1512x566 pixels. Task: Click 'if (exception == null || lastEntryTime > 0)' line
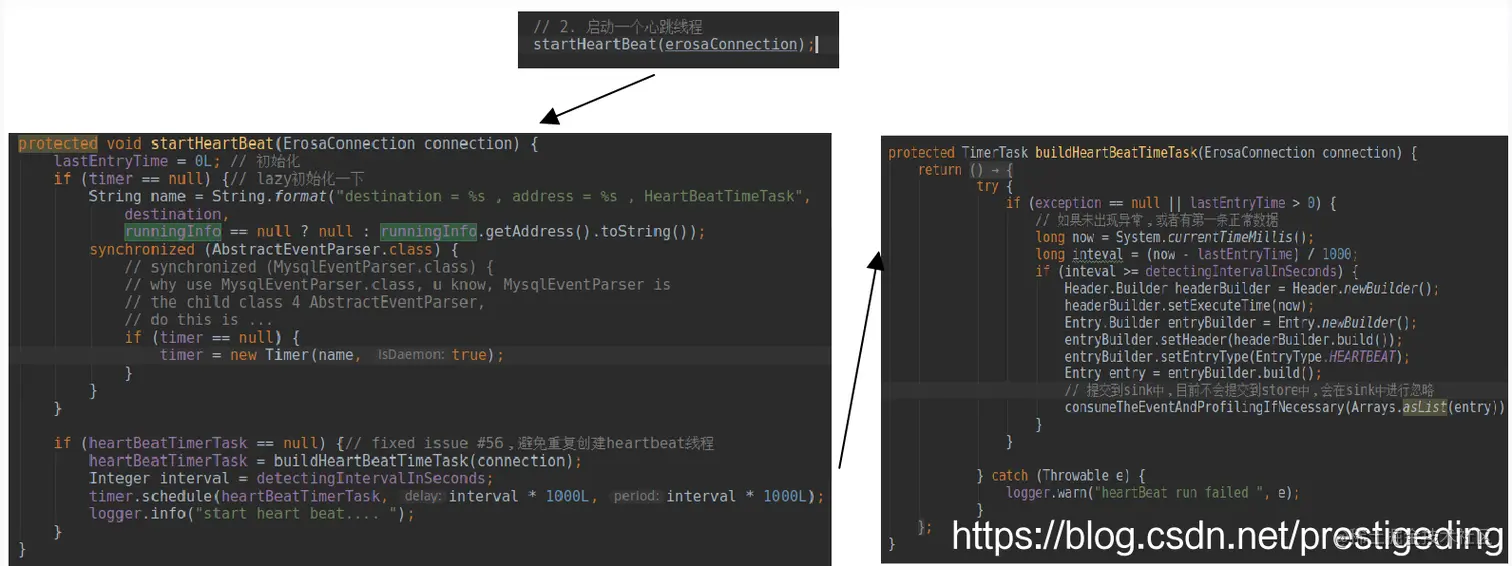(1171, 204)
